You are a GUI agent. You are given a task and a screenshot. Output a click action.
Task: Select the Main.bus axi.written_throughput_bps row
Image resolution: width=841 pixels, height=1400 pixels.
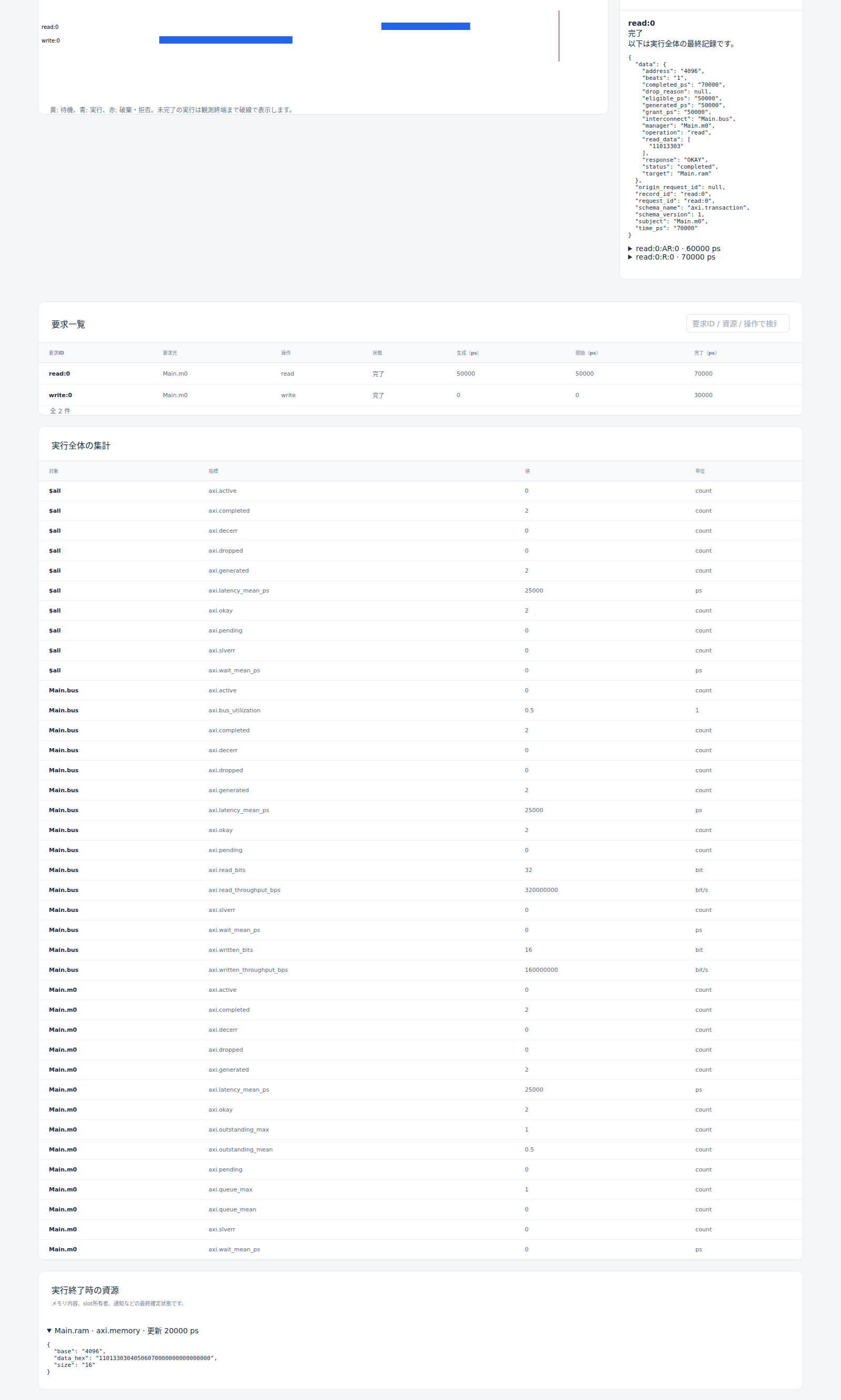420,970
